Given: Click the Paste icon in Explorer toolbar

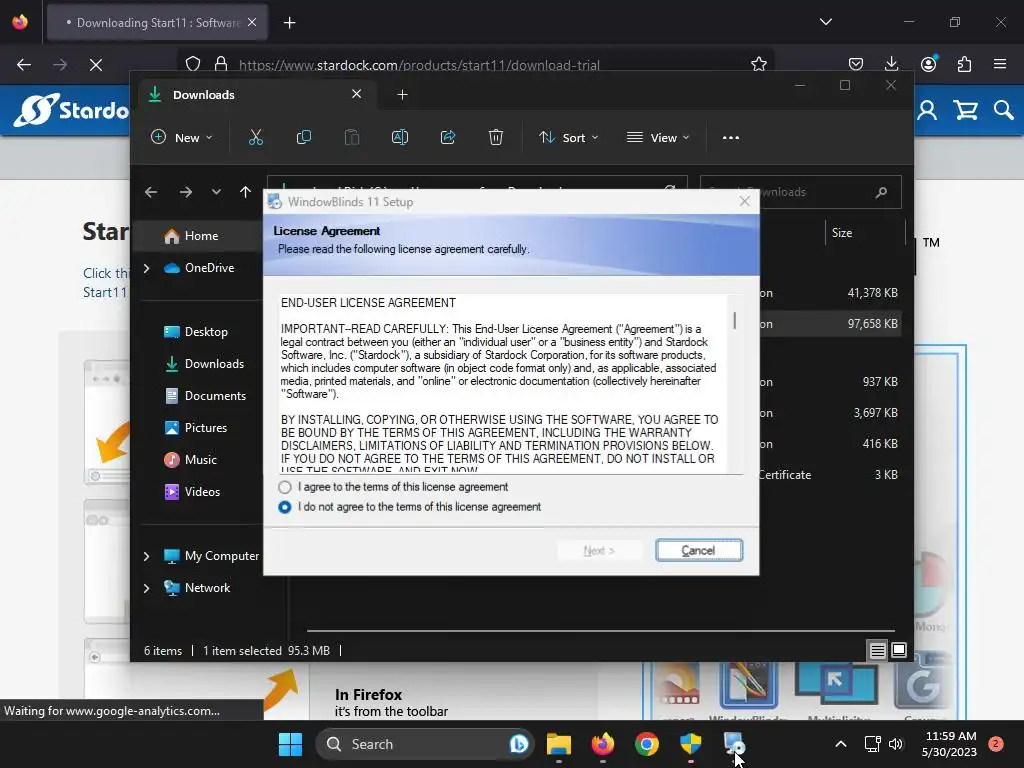Looking at the screenshot, I should [x=352, y=138].
